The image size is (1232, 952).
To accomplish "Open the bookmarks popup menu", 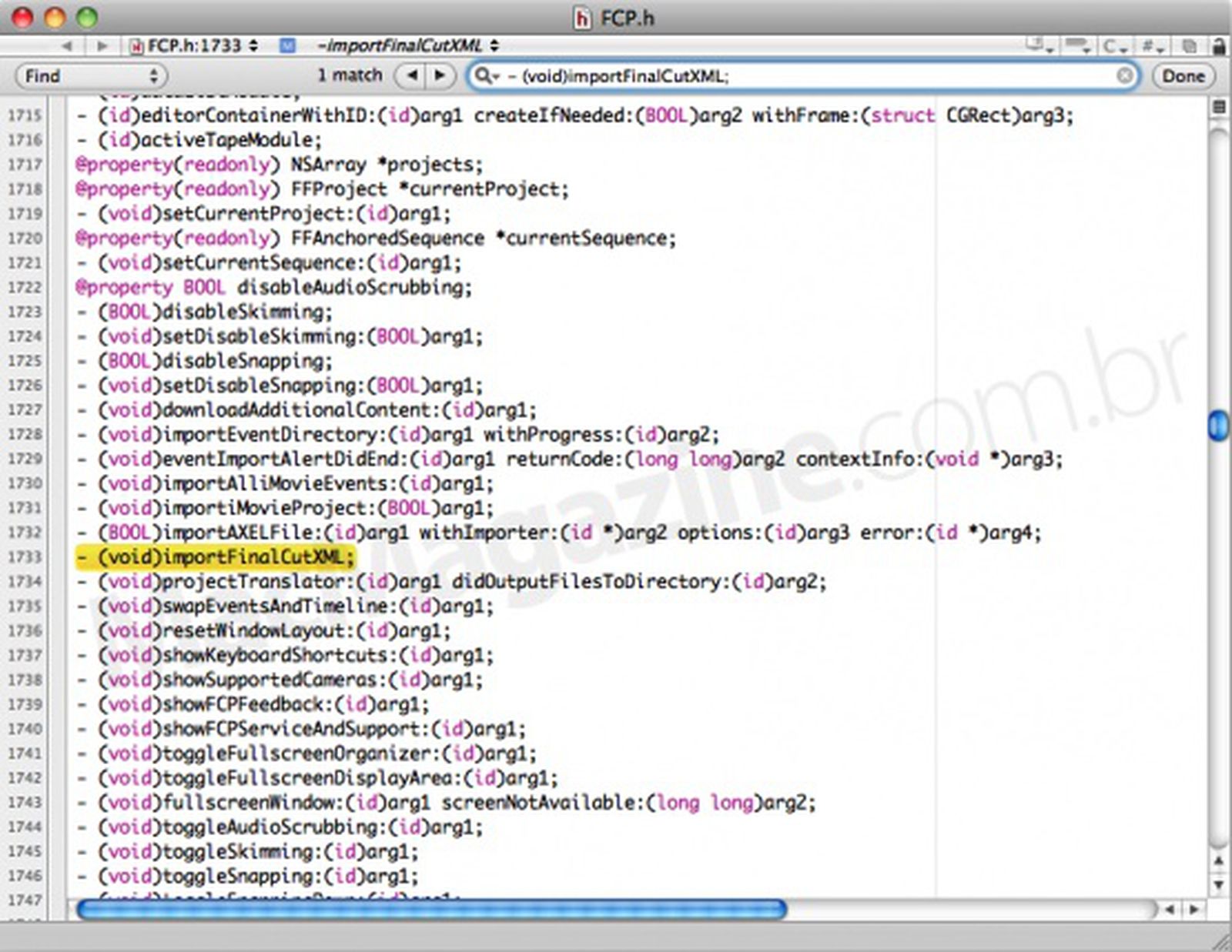I will 1076,46.
